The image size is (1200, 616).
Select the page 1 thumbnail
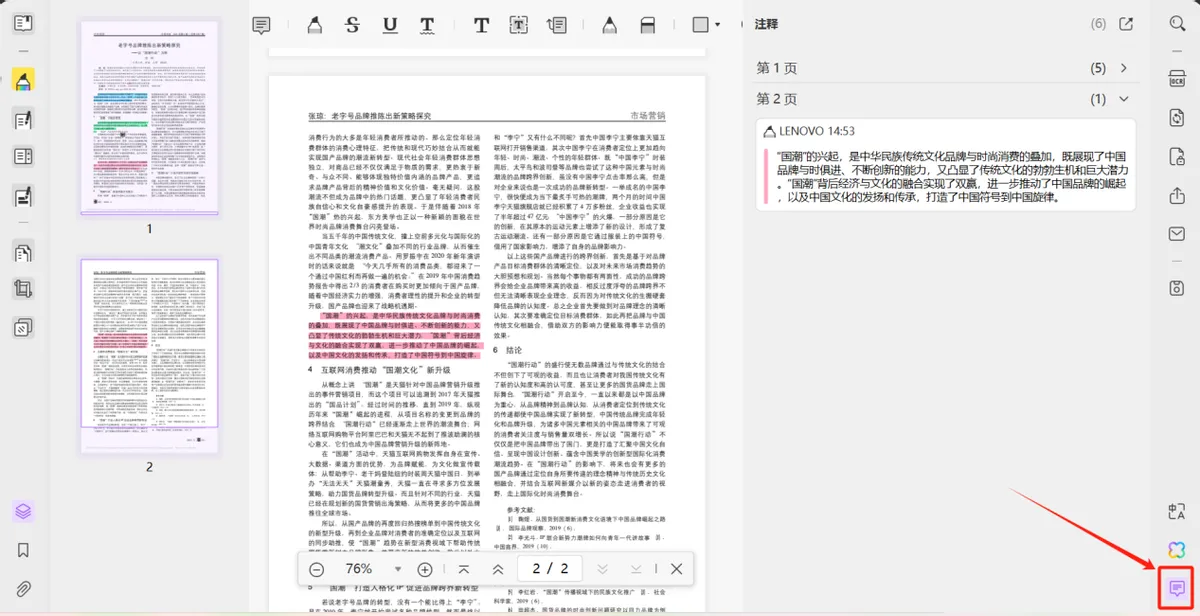pyautogui.click(x=149, y=118)
